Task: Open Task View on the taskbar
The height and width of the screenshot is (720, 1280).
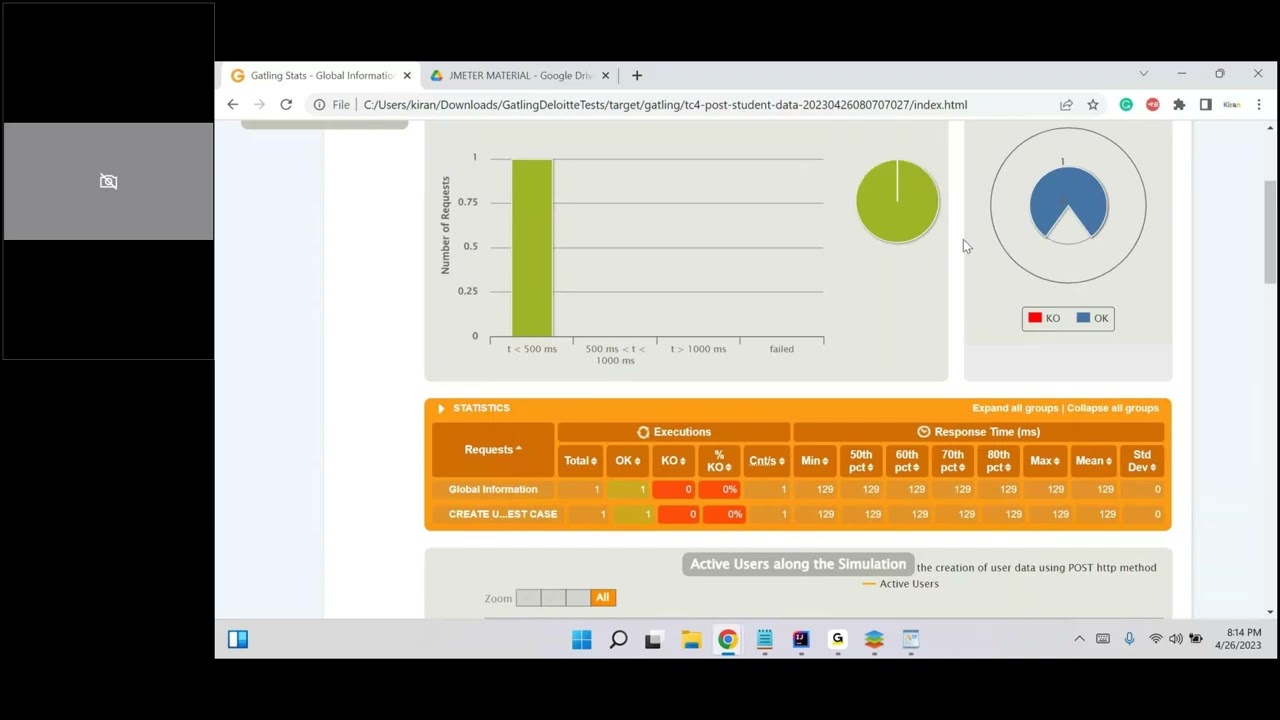Action: 653,640
